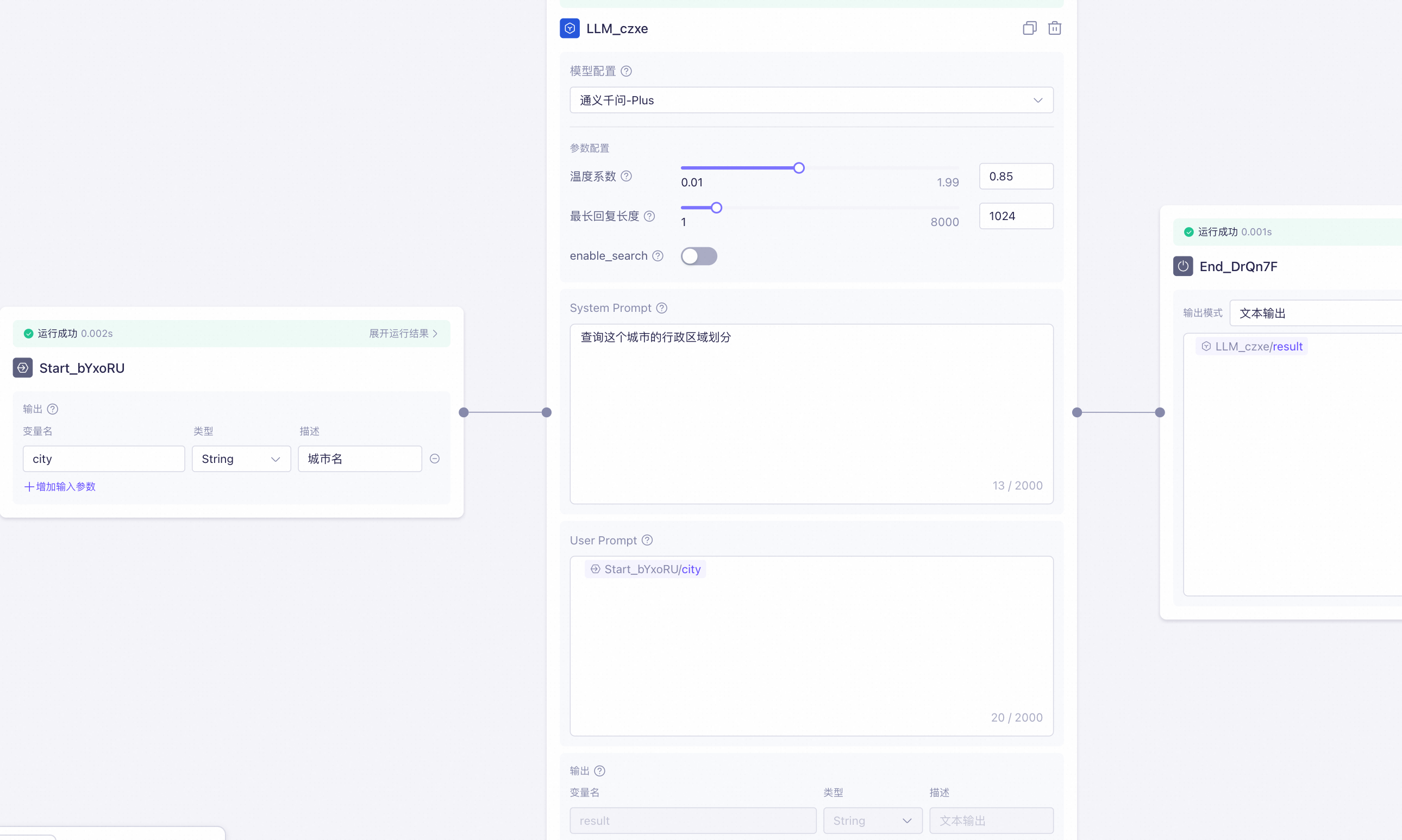The width and height of the screenshot is (1402, 840).
Task: Click End node success status icon
Action: (x=1188, y=232)
